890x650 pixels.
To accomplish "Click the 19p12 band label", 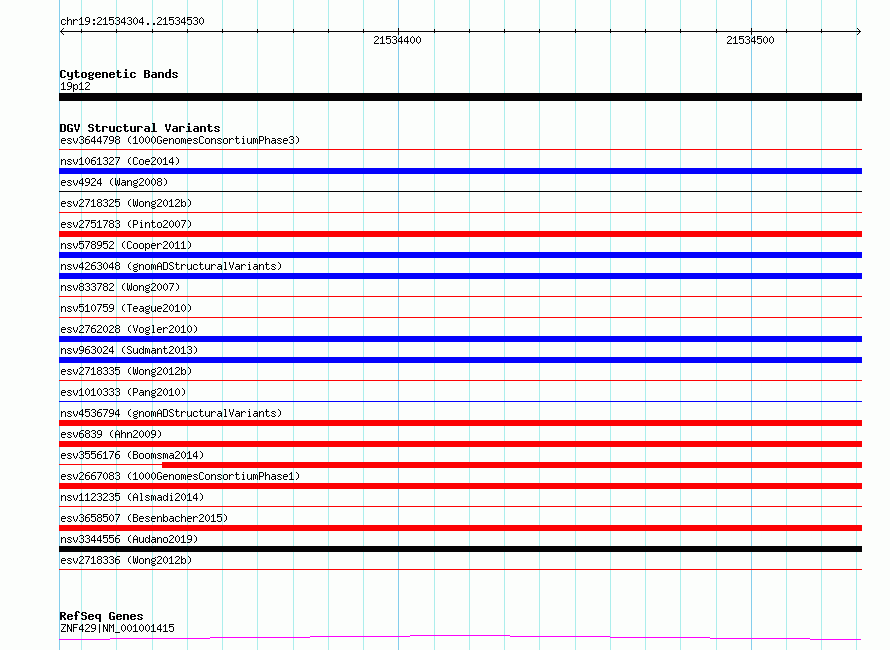I will tap(75, 86).
